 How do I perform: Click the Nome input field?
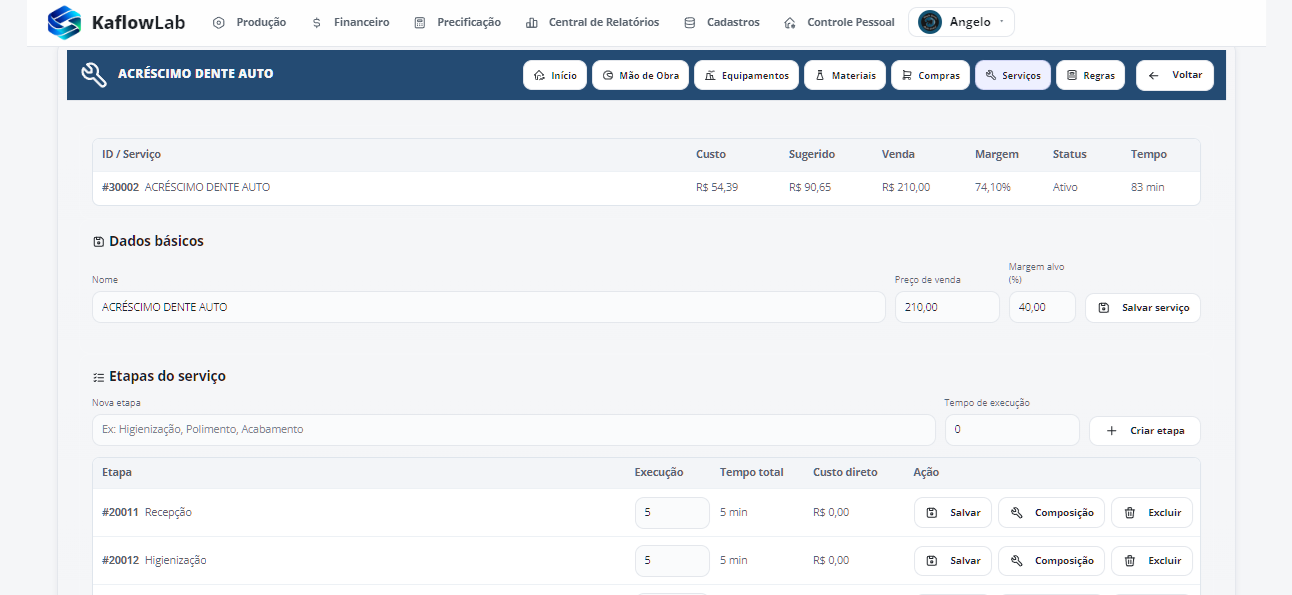point(489,307)
